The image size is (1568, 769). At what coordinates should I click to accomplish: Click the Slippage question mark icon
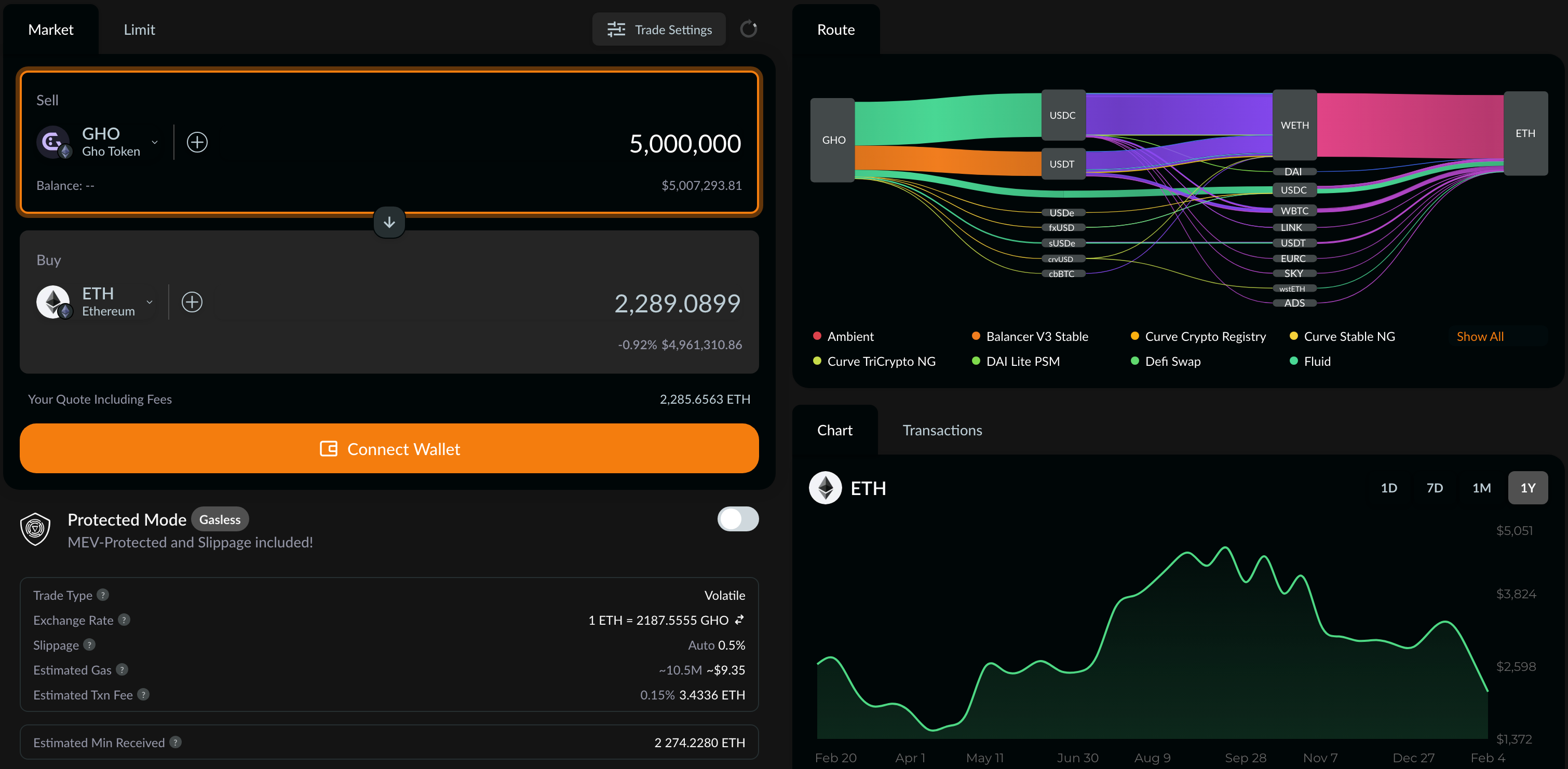[89, 645]
